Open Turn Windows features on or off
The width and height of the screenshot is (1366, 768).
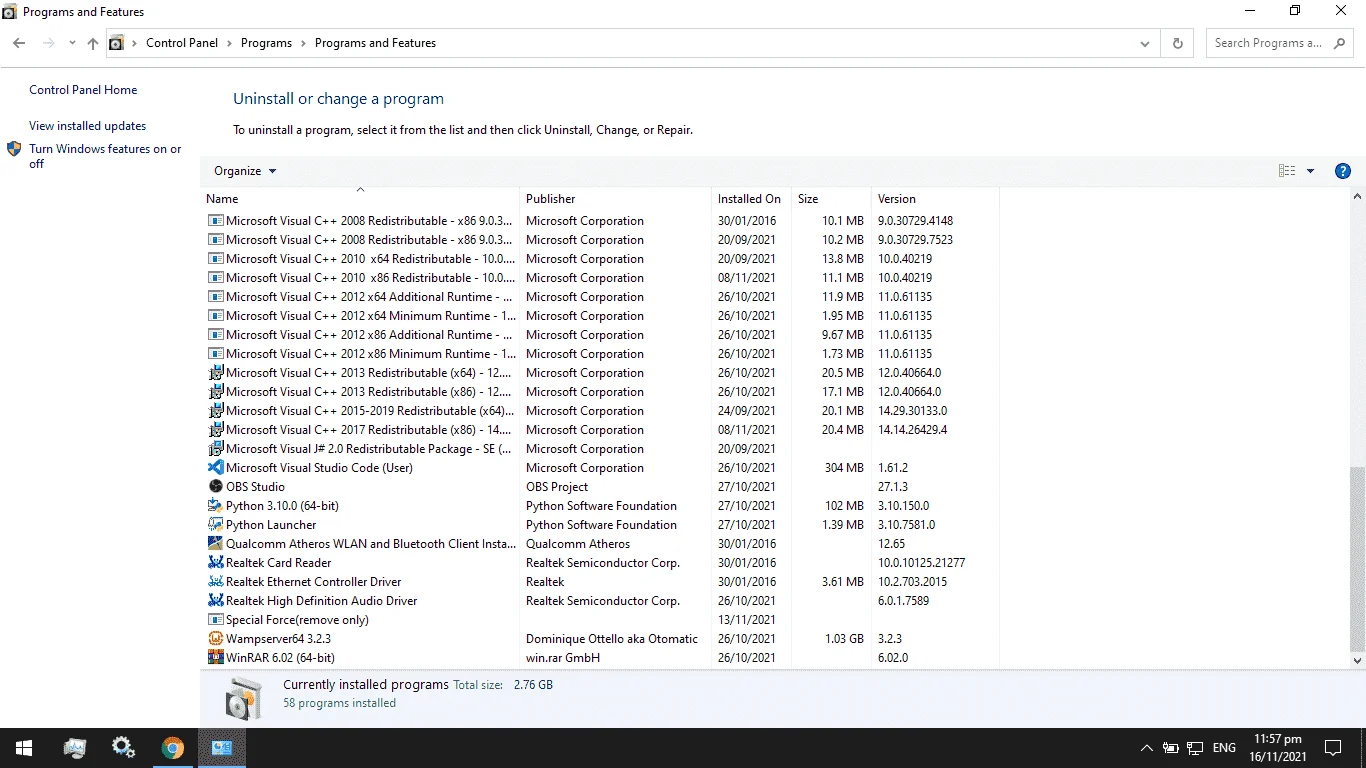click(105, 156)
